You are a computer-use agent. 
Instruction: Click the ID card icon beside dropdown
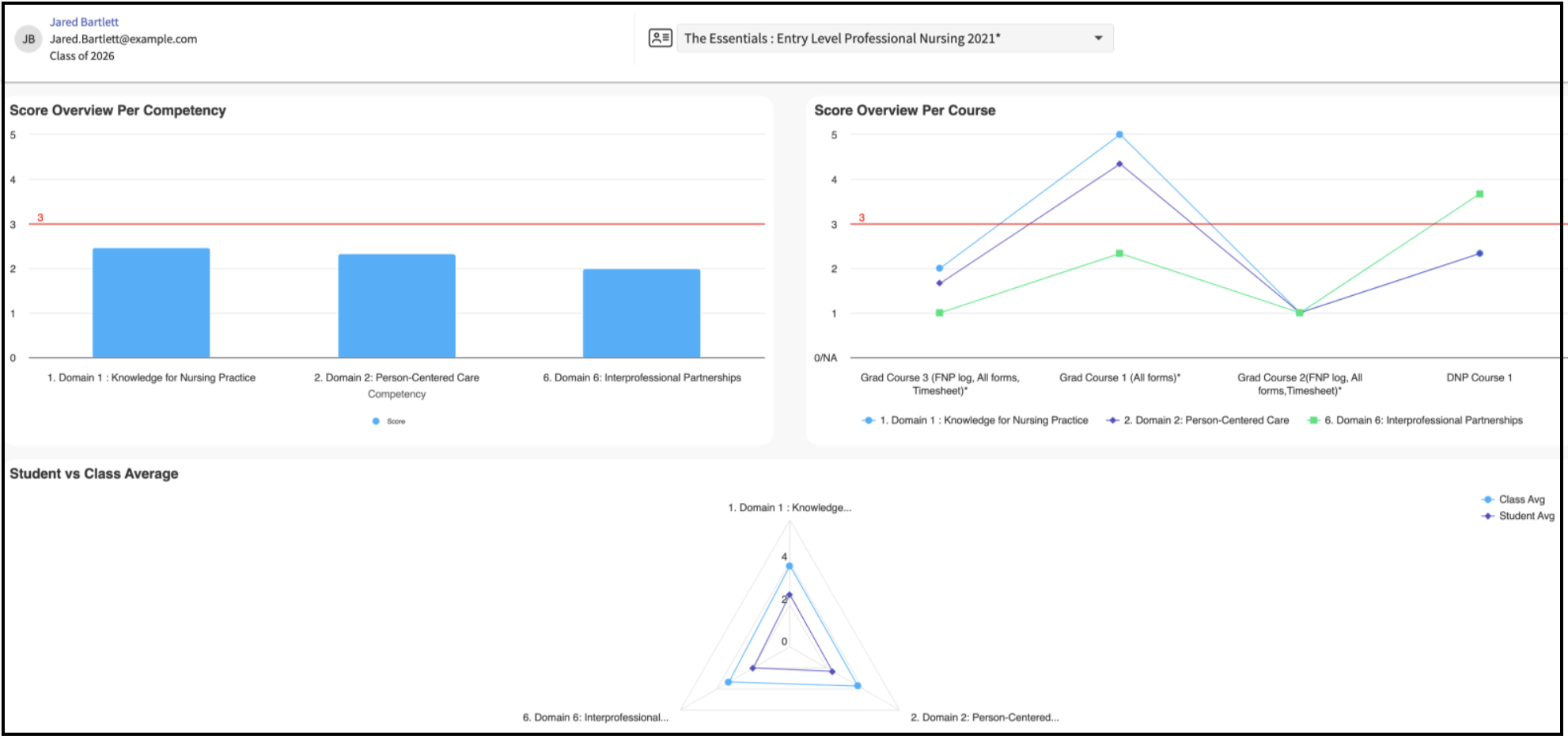tap(660, 38)
